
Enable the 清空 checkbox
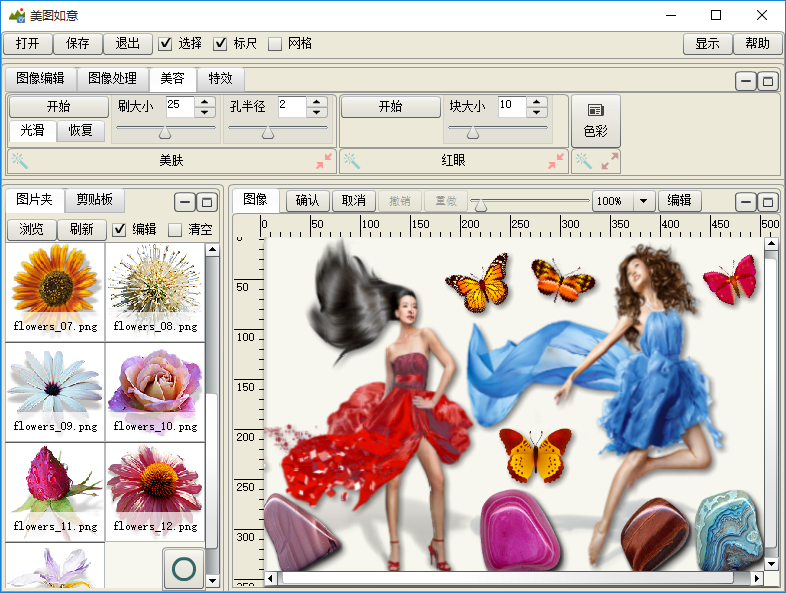[174, 230]
